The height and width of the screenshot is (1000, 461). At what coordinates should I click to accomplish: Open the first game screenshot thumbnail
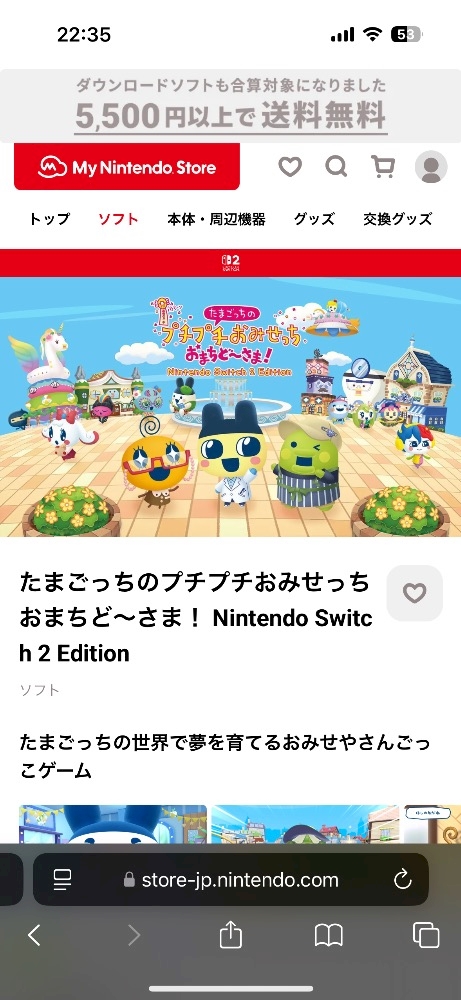pyautogui.click(x=113, y=824)
